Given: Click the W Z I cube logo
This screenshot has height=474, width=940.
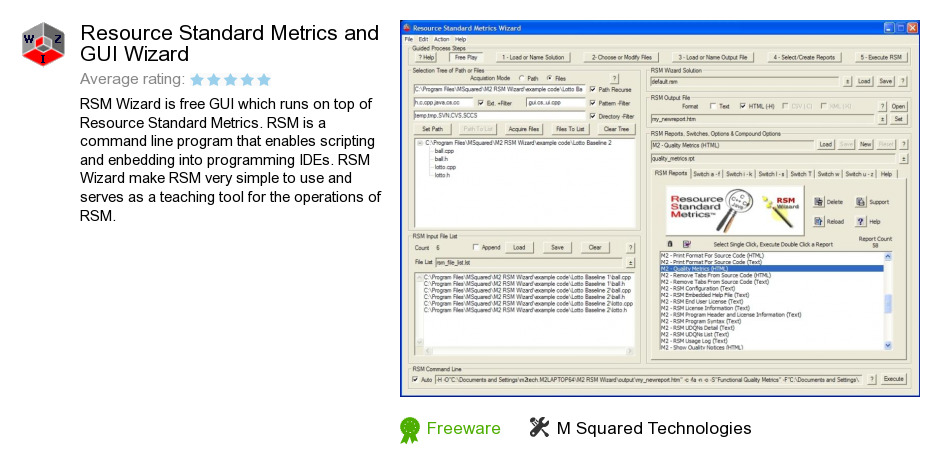Looking at the screenshot, I should (x=43, y=44).
